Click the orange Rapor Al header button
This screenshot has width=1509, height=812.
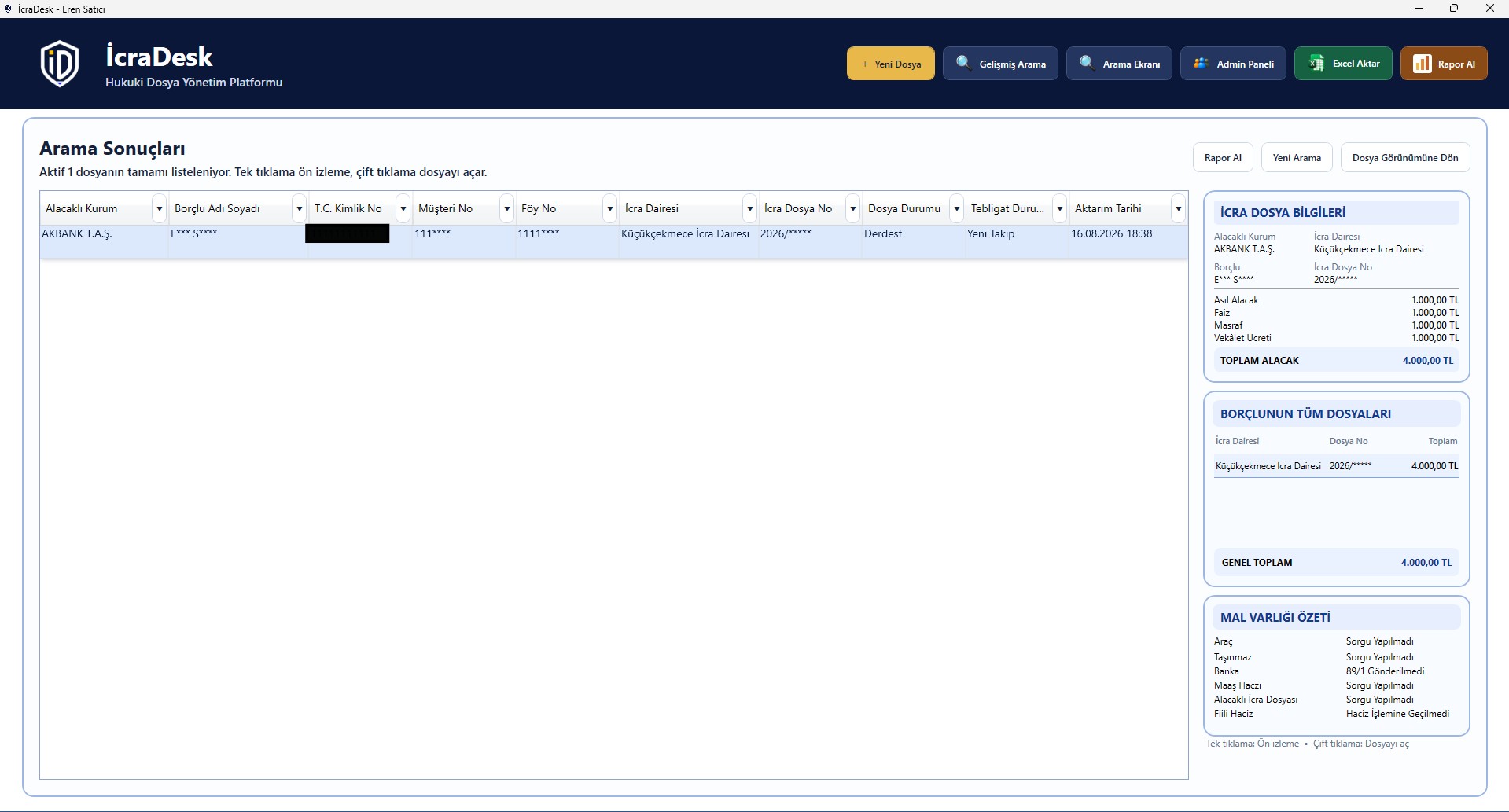[x=1444, y=64]
